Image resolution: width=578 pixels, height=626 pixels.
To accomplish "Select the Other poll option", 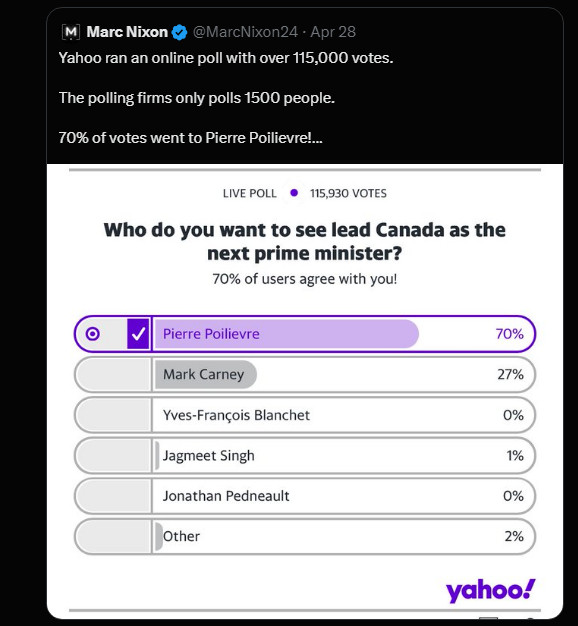I will pos(305,536).
